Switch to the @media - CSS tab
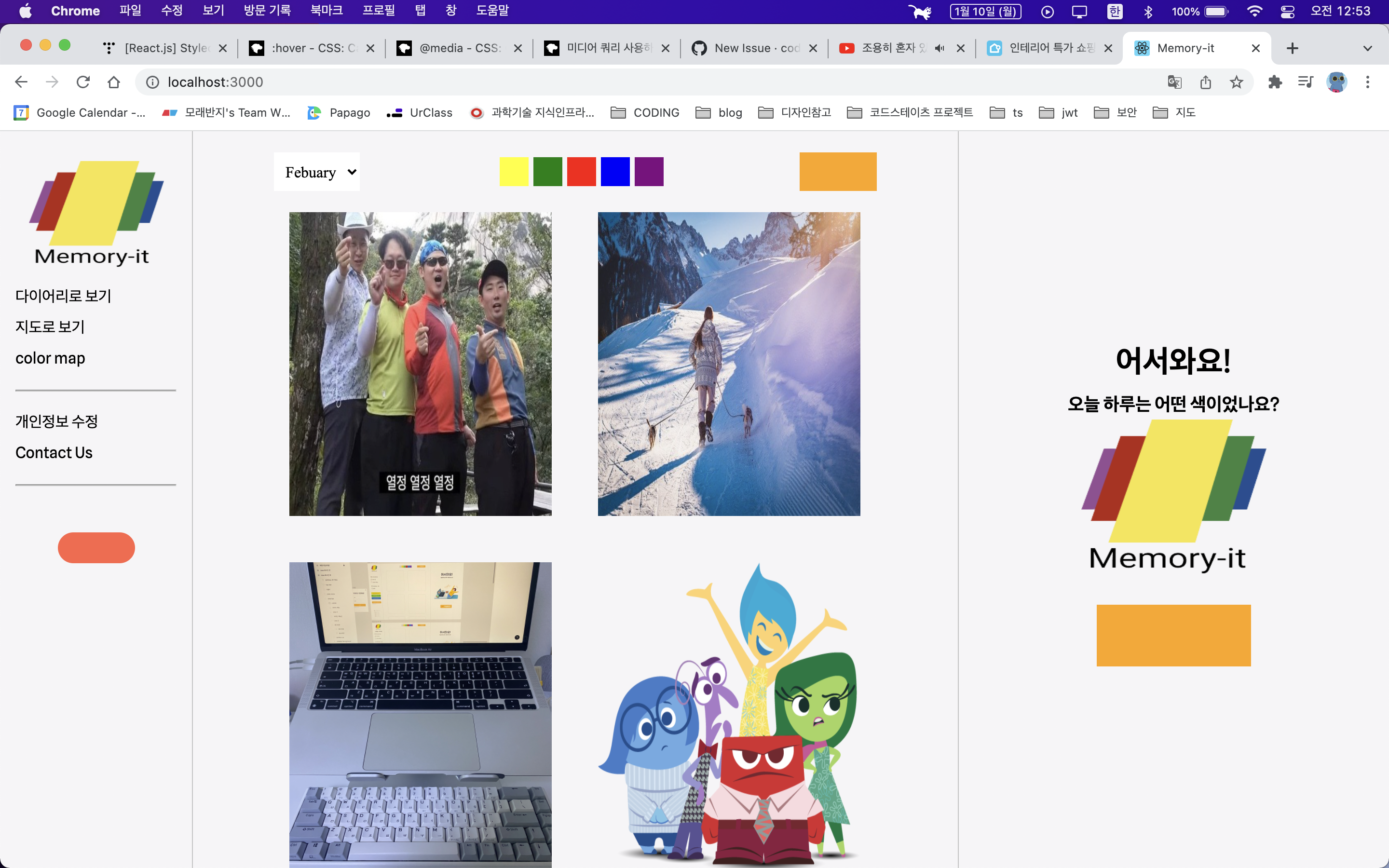Screen dimensions: 1389x868 coord(460,48)
